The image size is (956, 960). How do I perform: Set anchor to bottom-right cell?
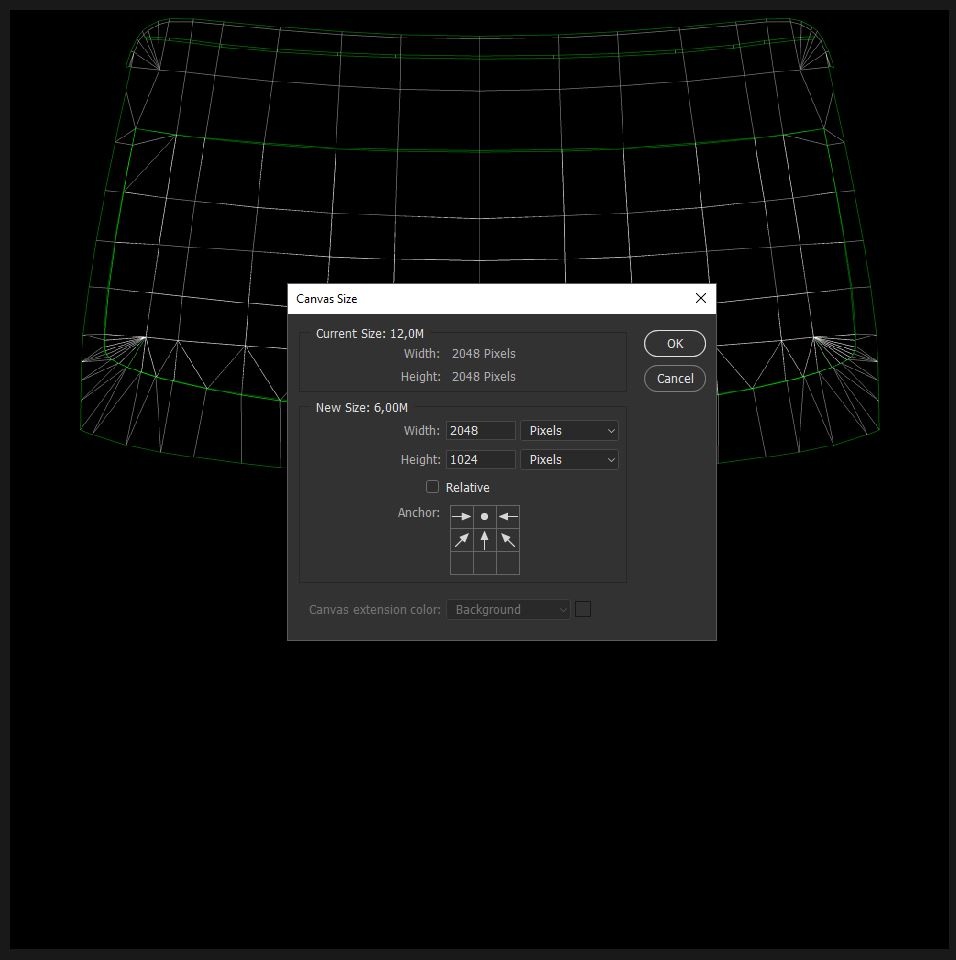click(x=508, y=563)
